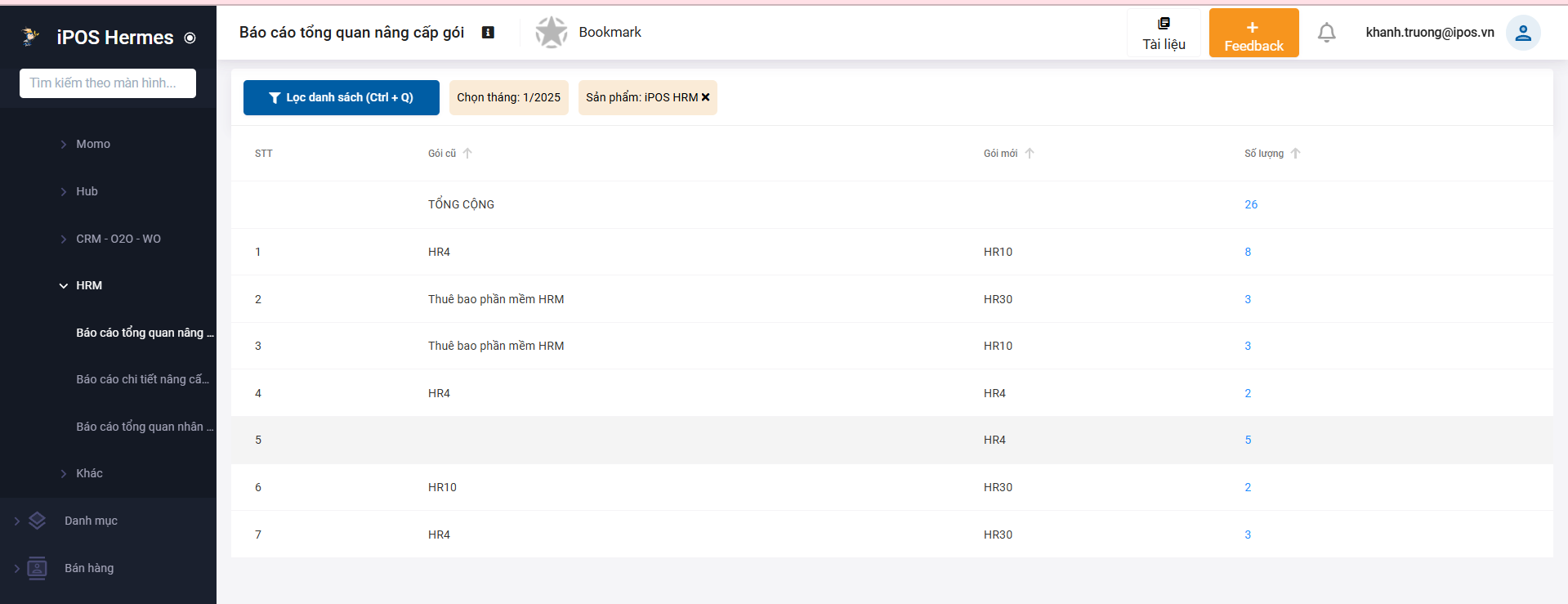Open quantity 3 link in row 7
The height and width of the screenshot is (604, 1568).
coord(1248,535)
